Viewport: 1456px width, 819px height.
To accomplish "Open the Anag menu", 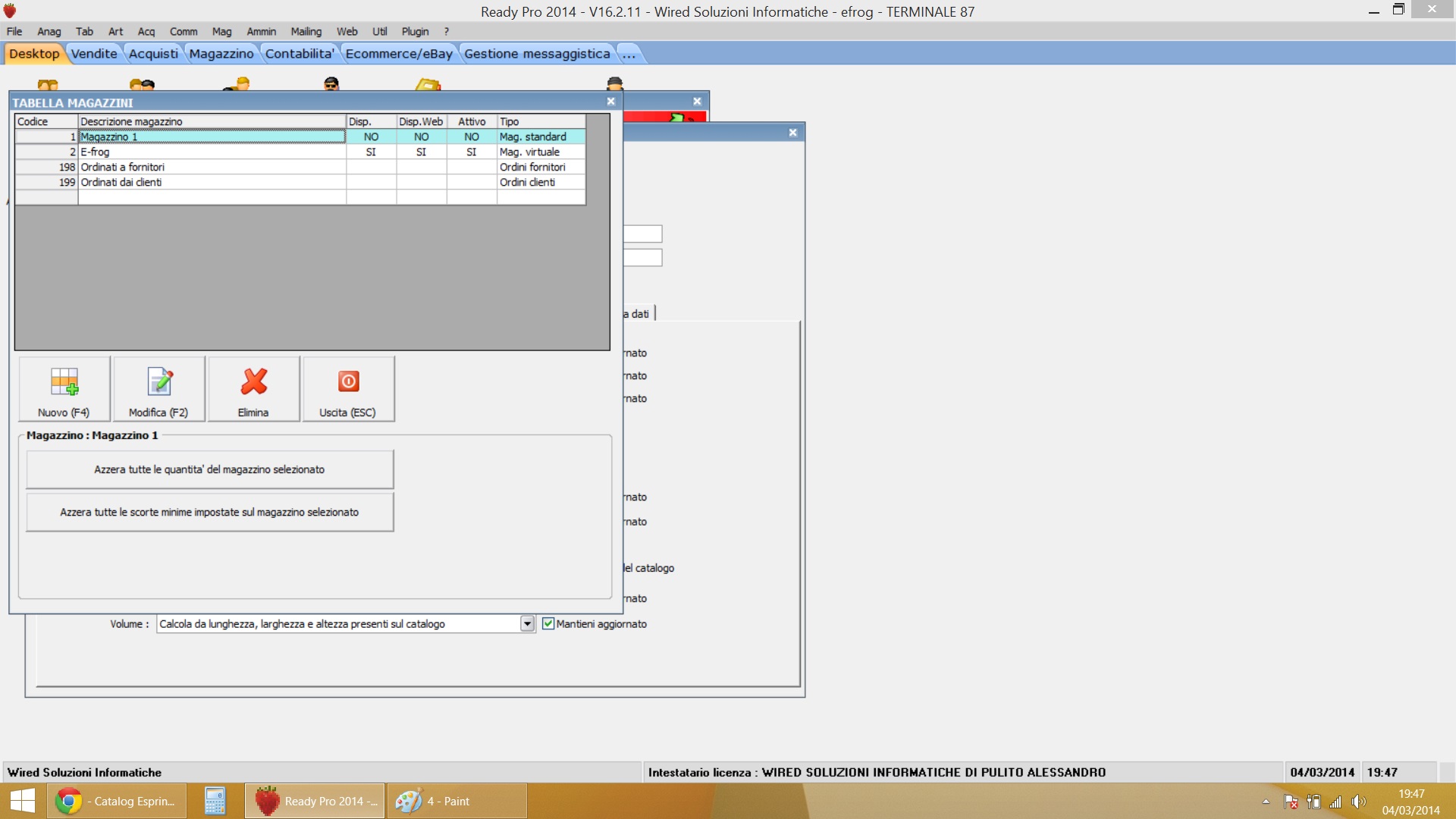I will [49, 31].
